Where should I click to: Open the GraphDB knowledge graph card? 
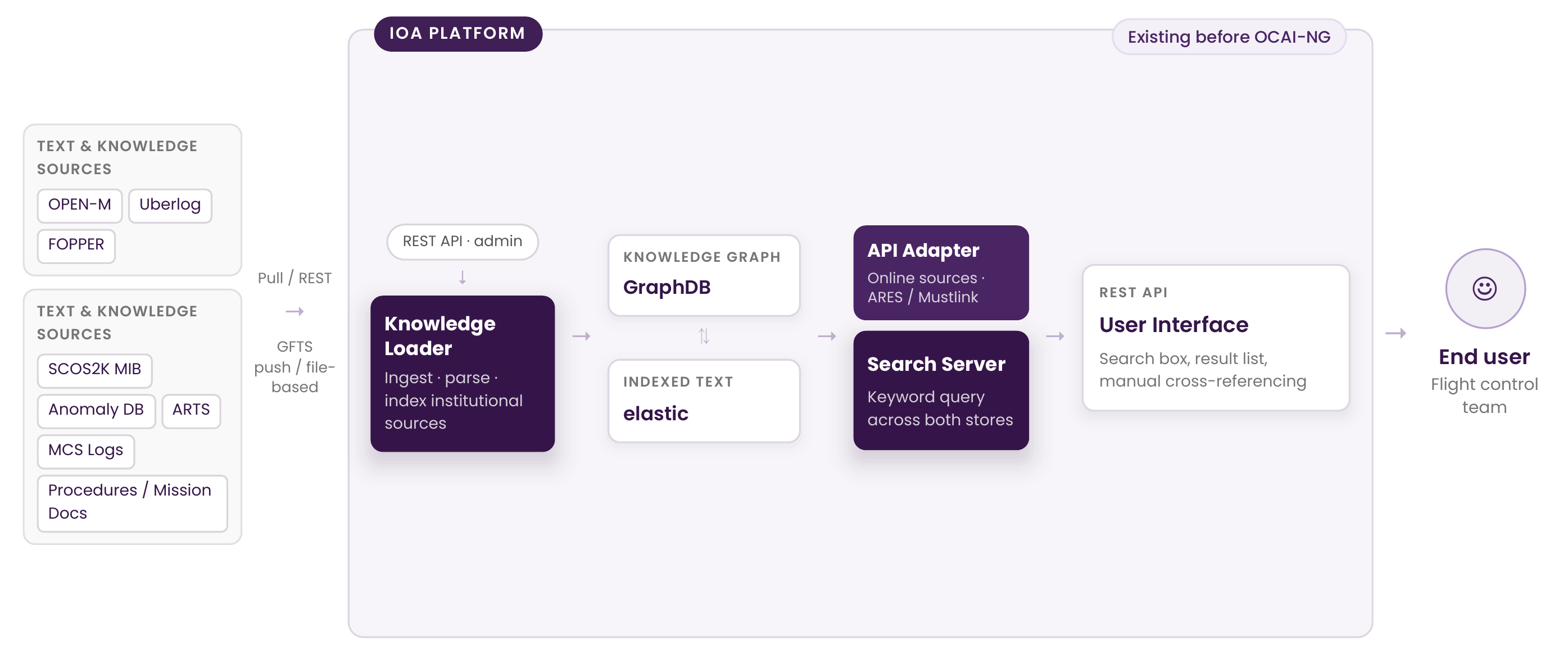pos(704,275)
